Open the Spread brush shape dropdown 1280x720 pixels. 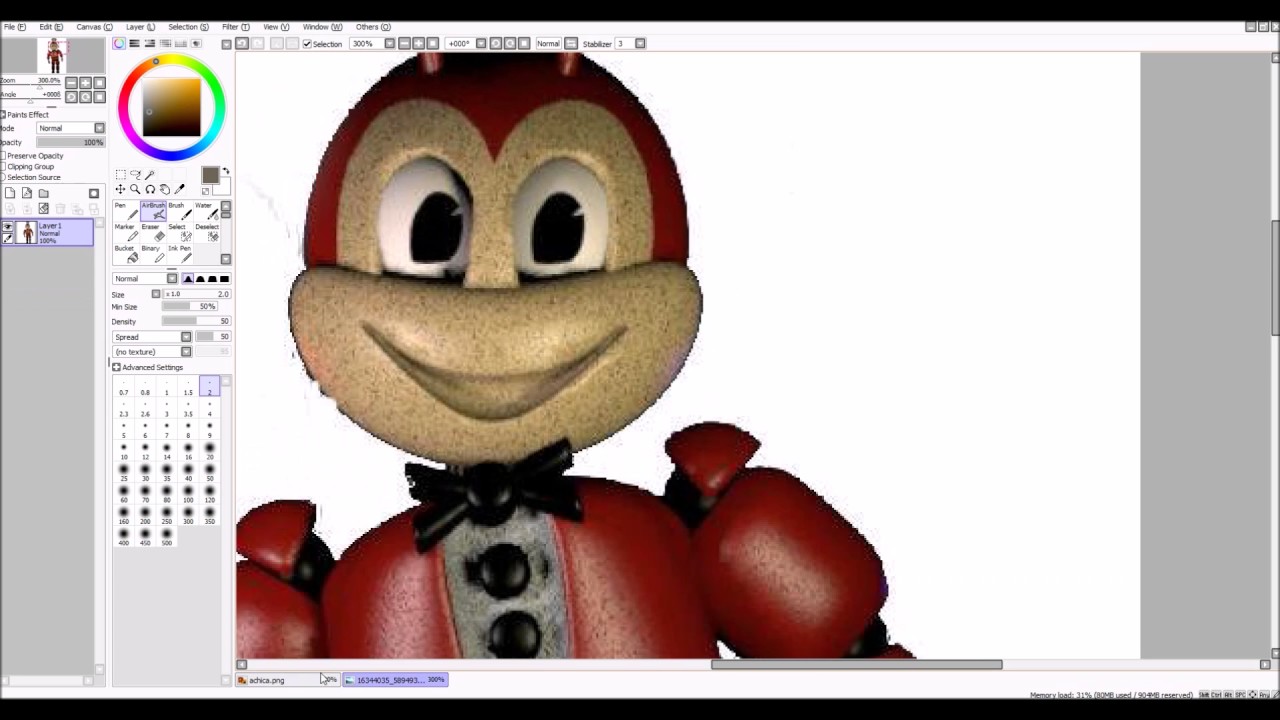tap(152, 337)
